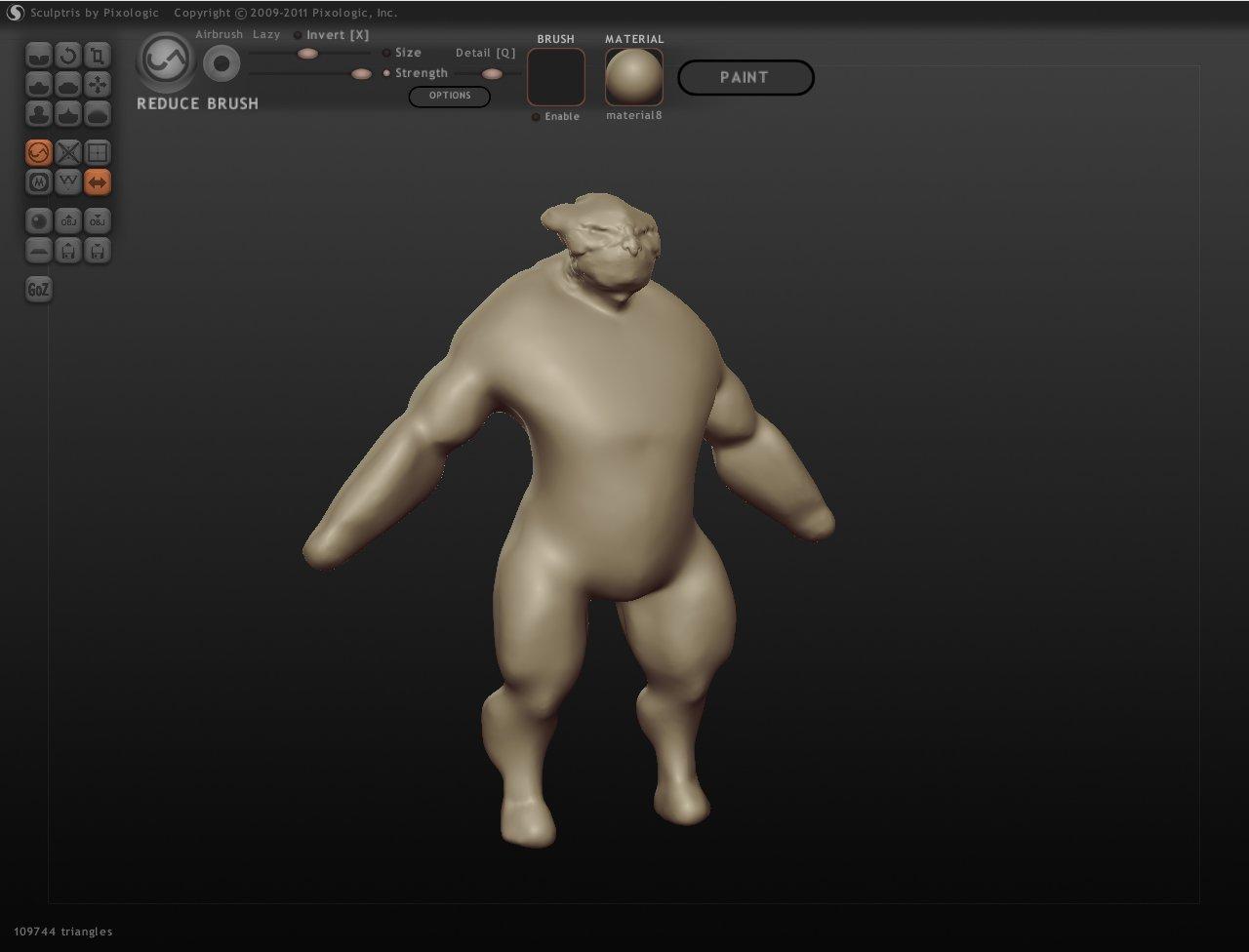Click the round brush falloff preview
Screen dimensions: 1249x952
tap(222, 64)
